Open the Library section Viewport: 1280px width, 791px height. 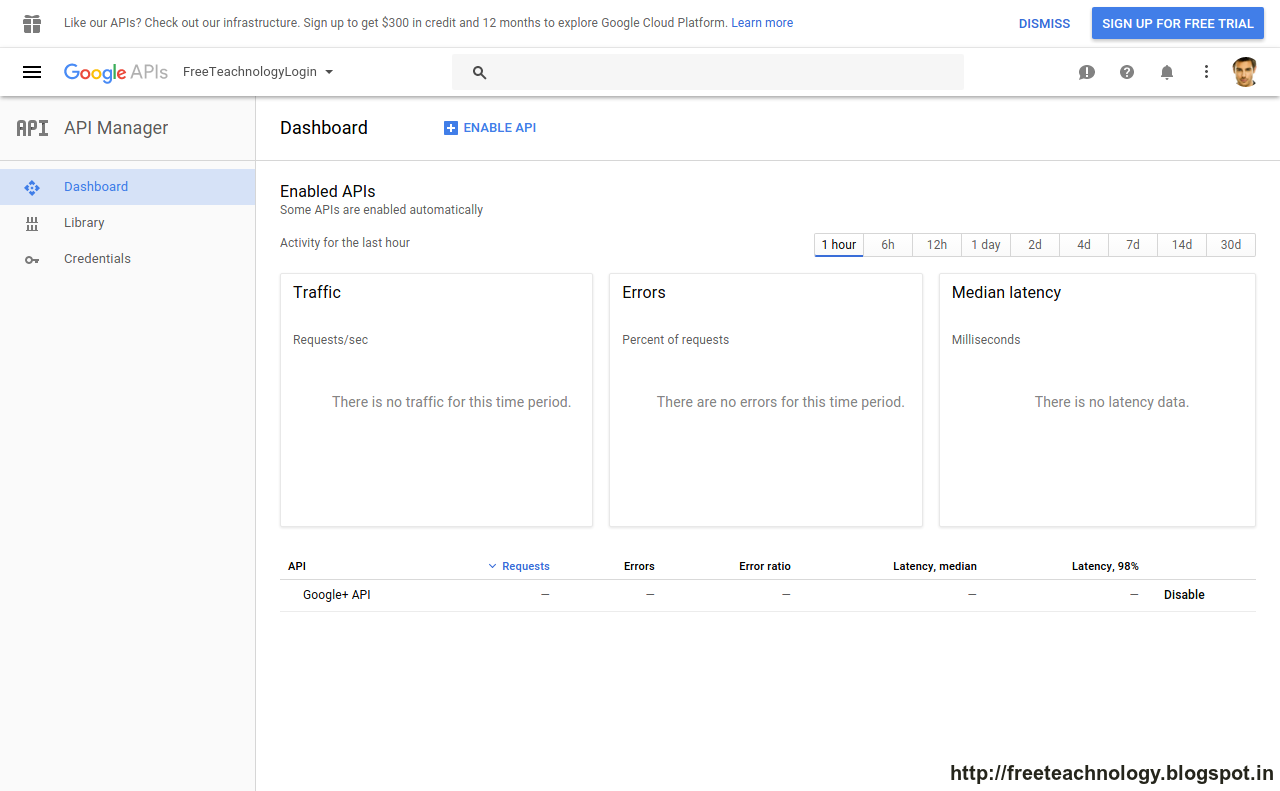[127, 223]
